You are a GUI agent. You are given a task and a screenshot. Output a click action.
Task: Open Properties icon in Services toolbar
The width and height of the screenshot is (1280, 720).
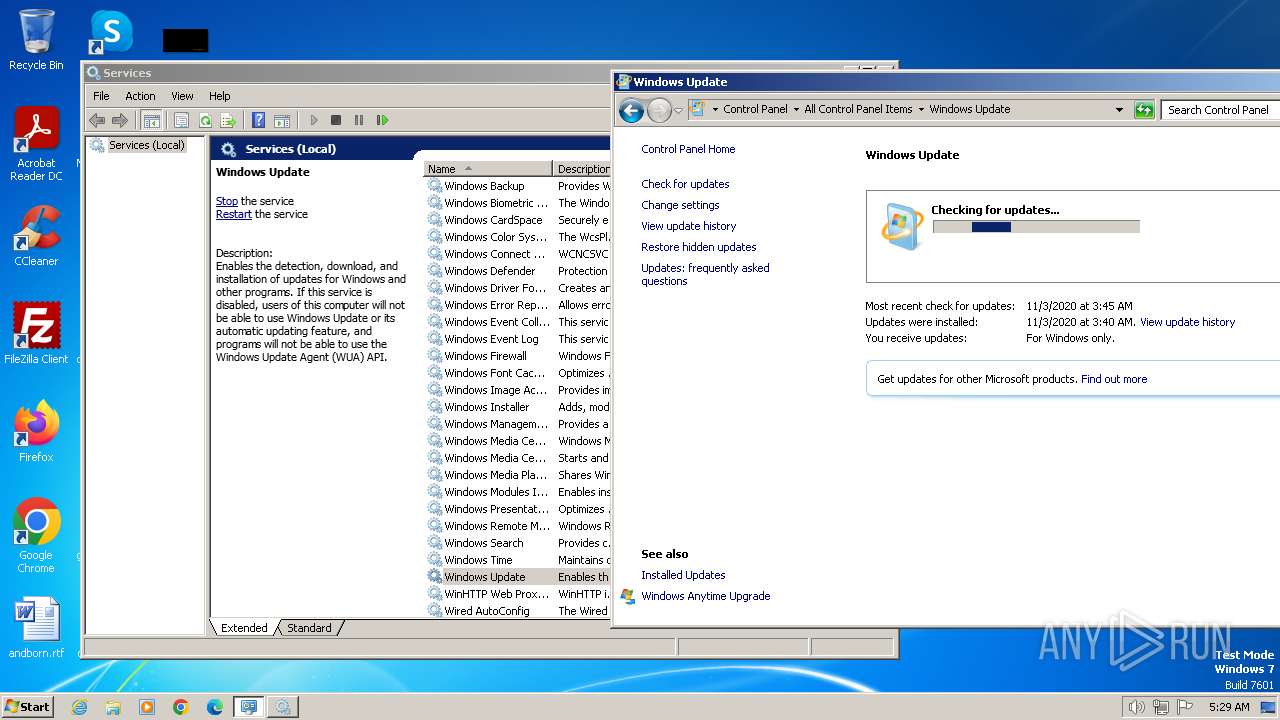pos(181,120)
